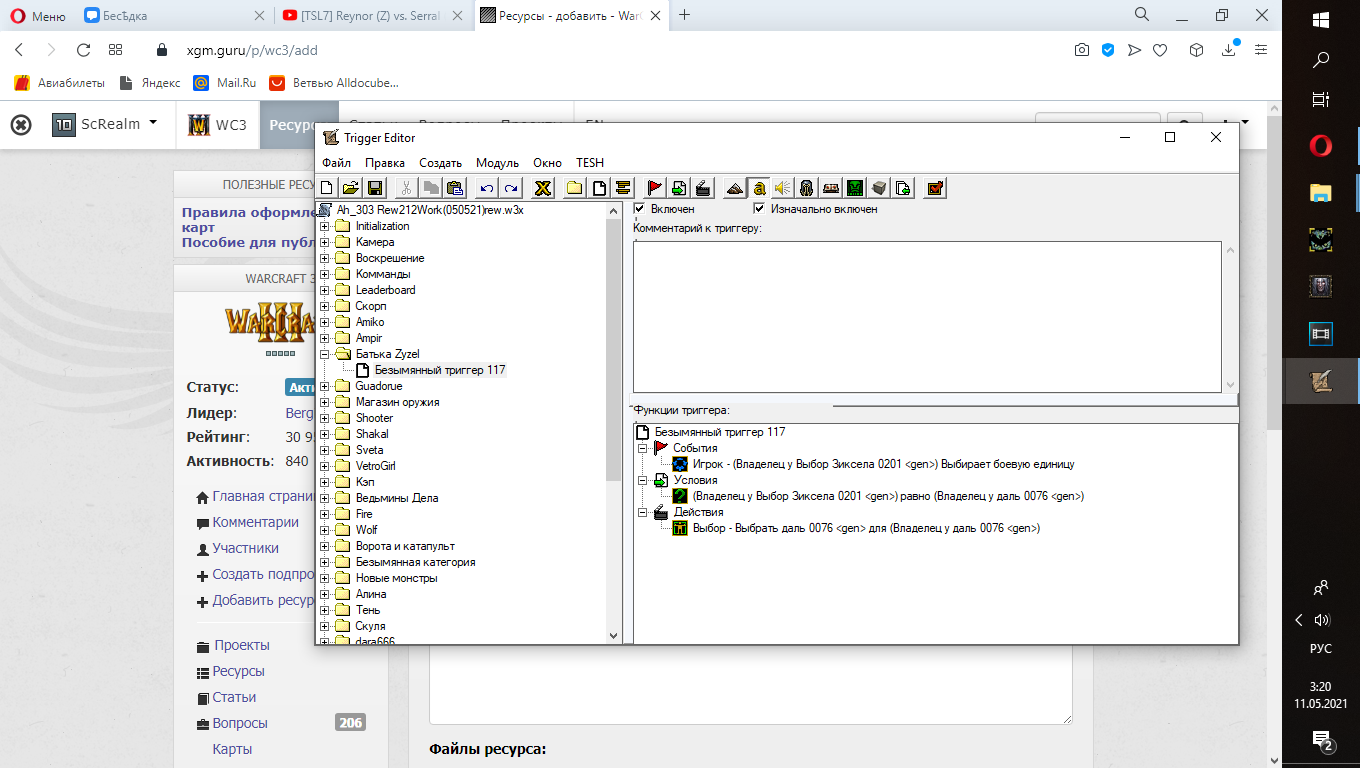Click the Open map folder icon
The image size is (1360, 768).
pos(350,188)
